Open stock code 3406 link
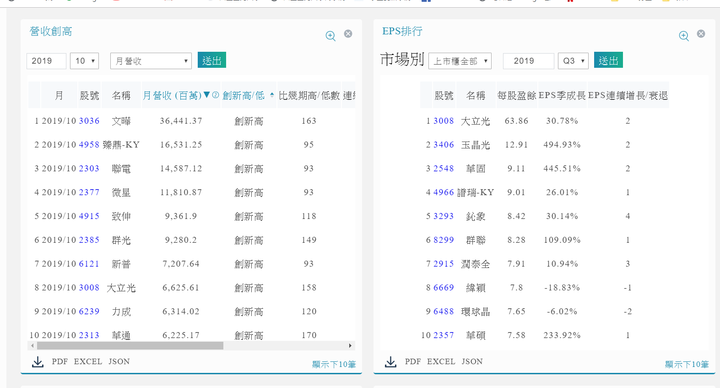 (444, 145)
